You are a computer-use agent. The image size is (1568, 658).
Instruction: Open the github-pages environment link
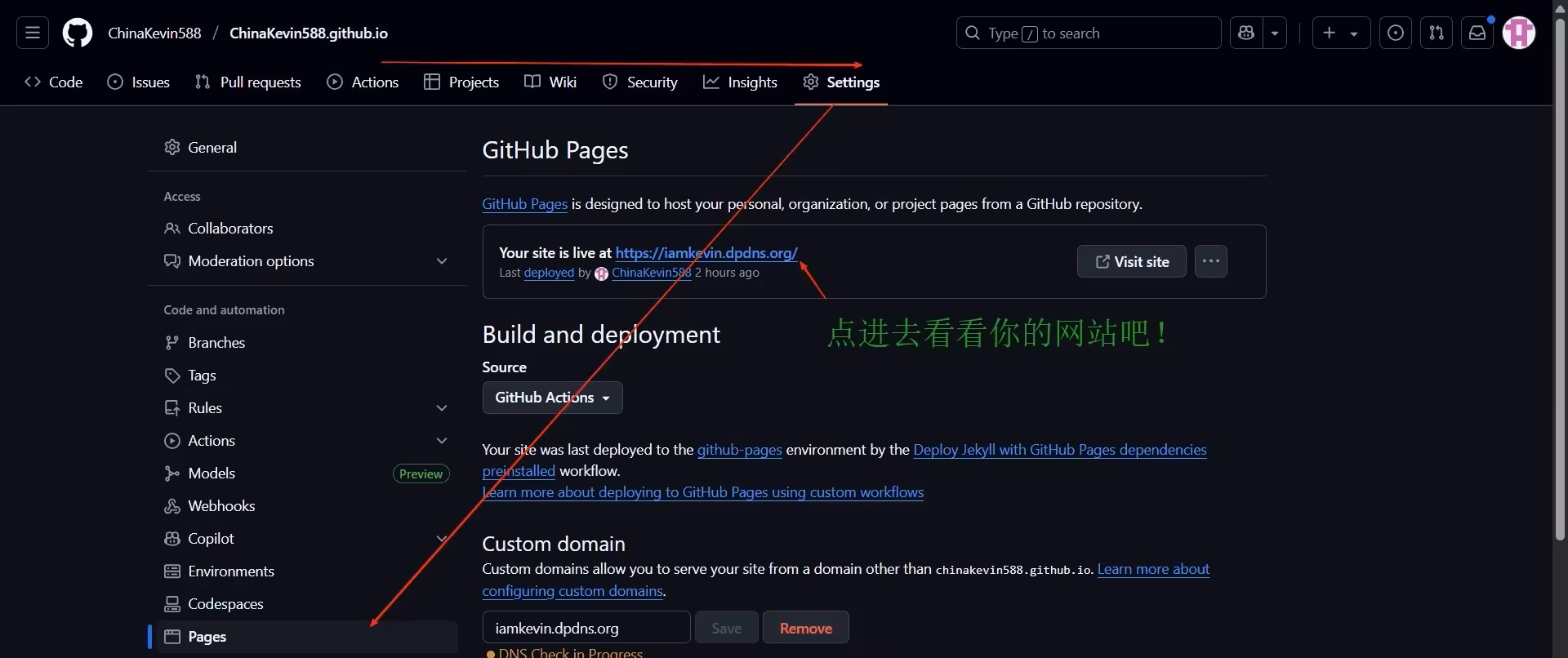point(740,450)
